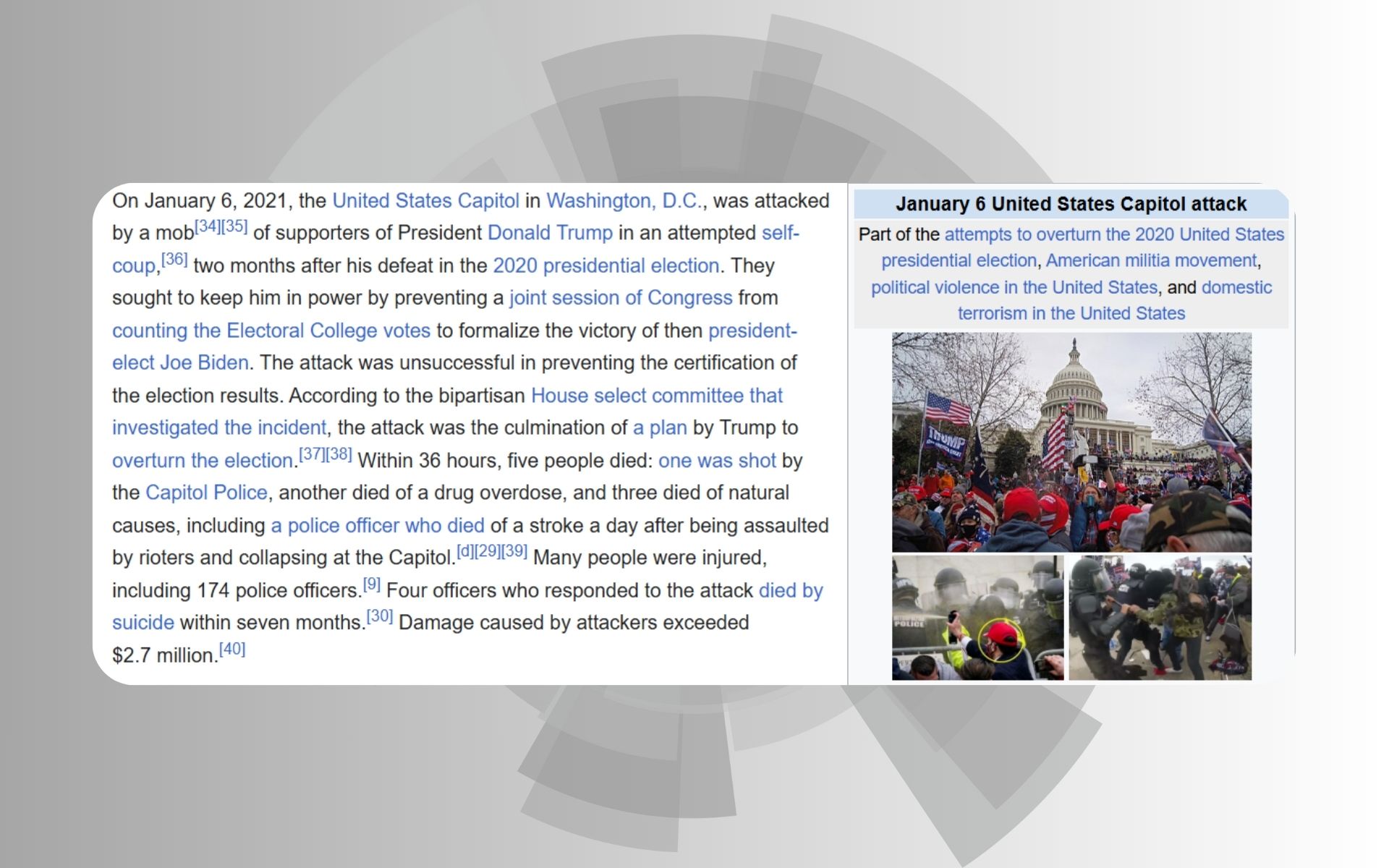Open the United States Capitol link

coord(425,200)
